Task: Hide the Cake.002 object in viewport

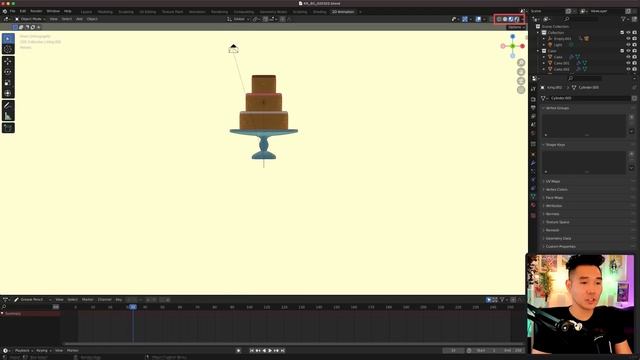Action: [629, 69]
